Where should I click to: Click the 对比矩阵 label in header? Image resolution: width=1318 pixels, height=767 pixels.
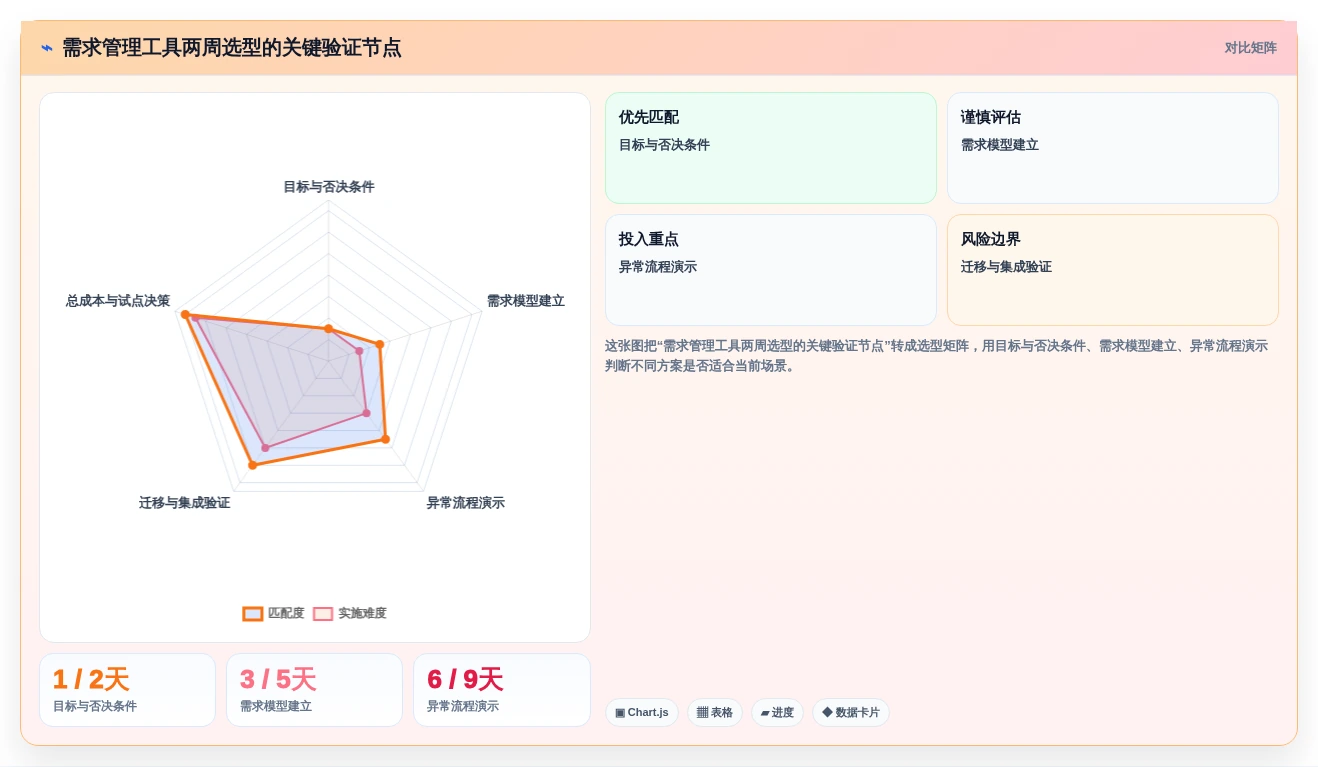click(1250, 48)
